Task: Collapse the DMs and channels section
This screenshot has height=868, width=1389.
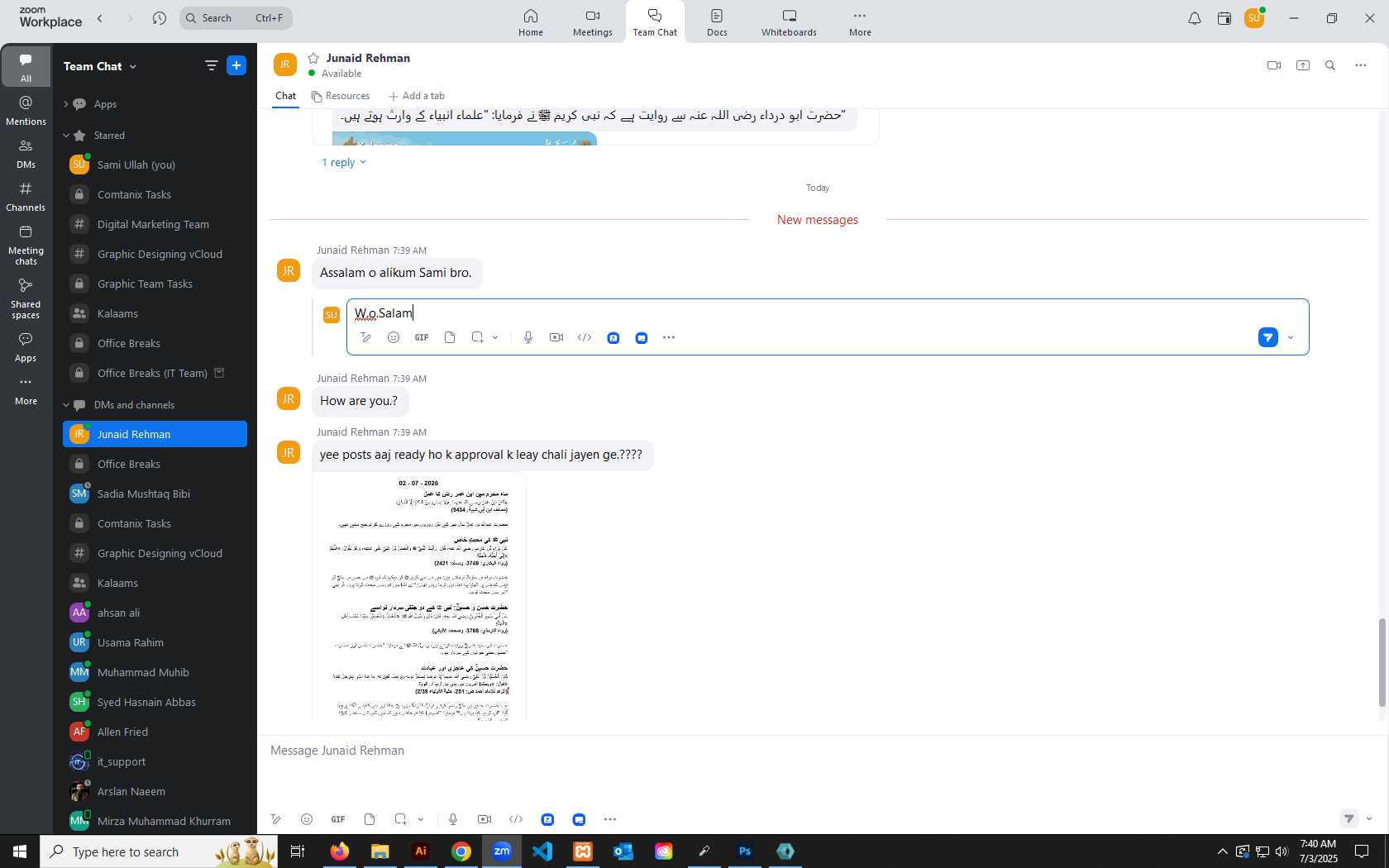Action: (x=66, y=405)
